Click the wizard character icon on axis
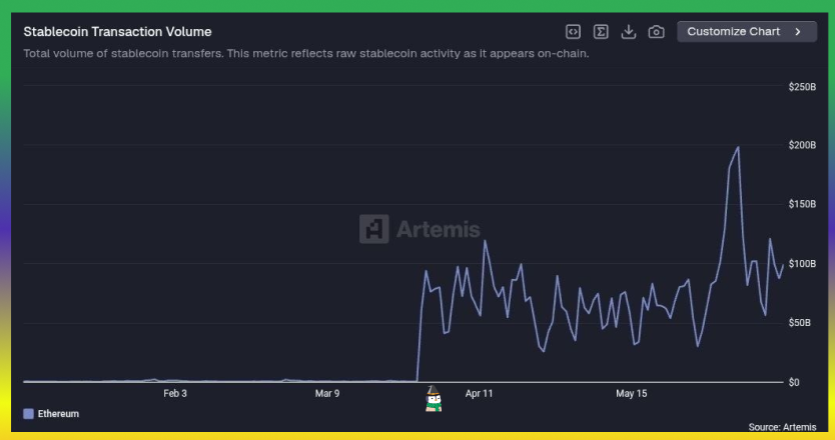 433,398
